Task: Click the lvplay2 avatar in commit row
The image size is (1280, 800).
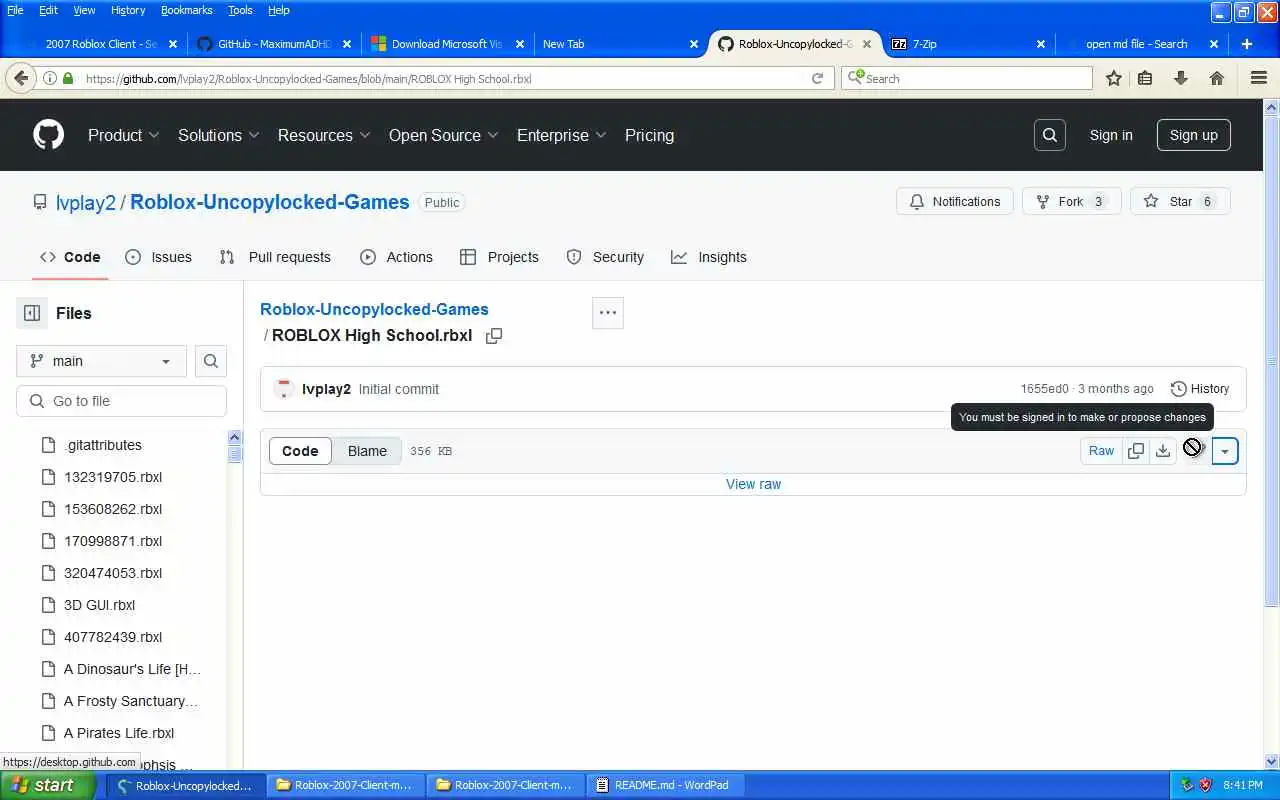Action: tap(284, 389)
